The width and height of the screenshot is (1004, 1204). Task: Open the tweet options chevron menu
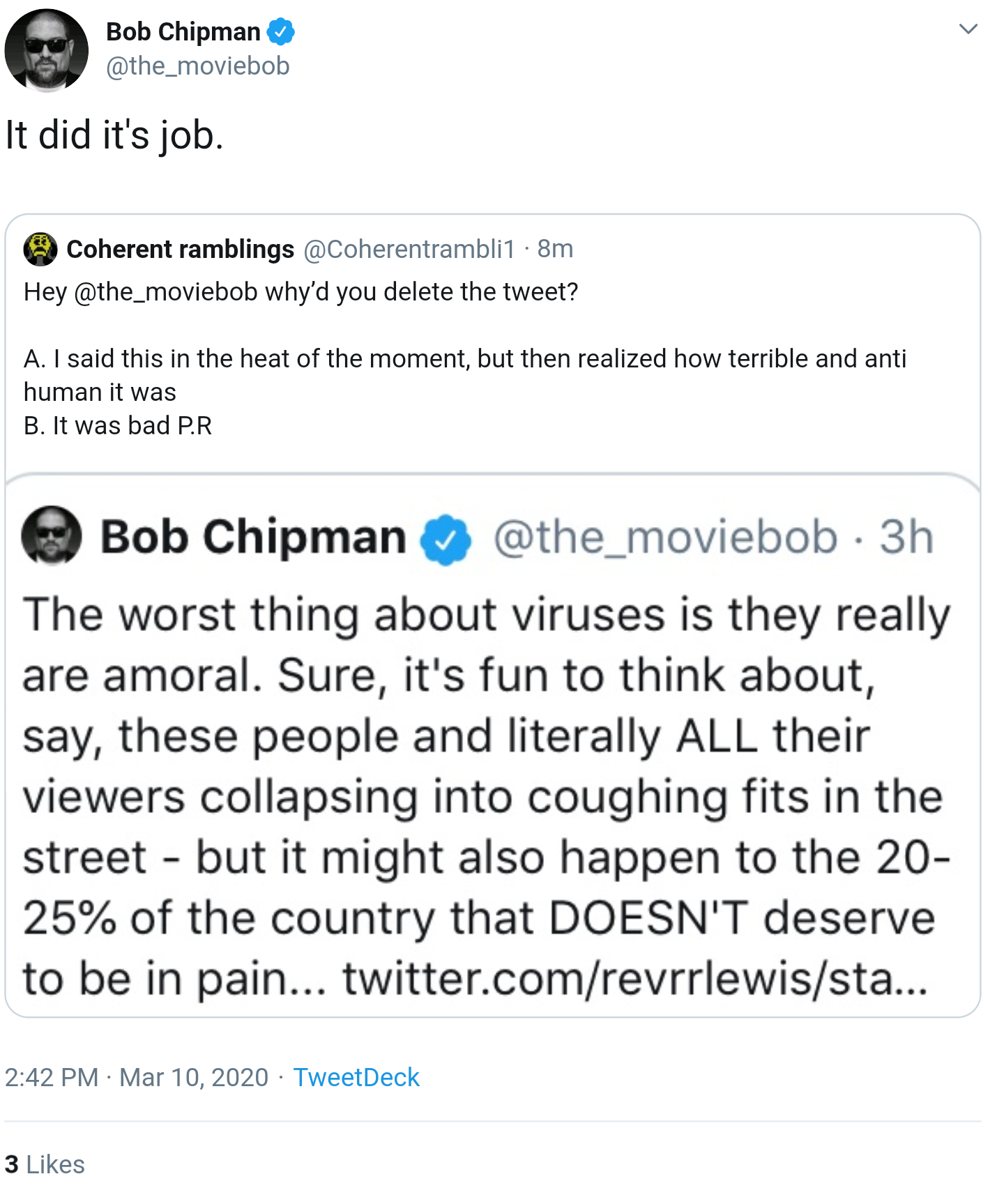[968, 29]
